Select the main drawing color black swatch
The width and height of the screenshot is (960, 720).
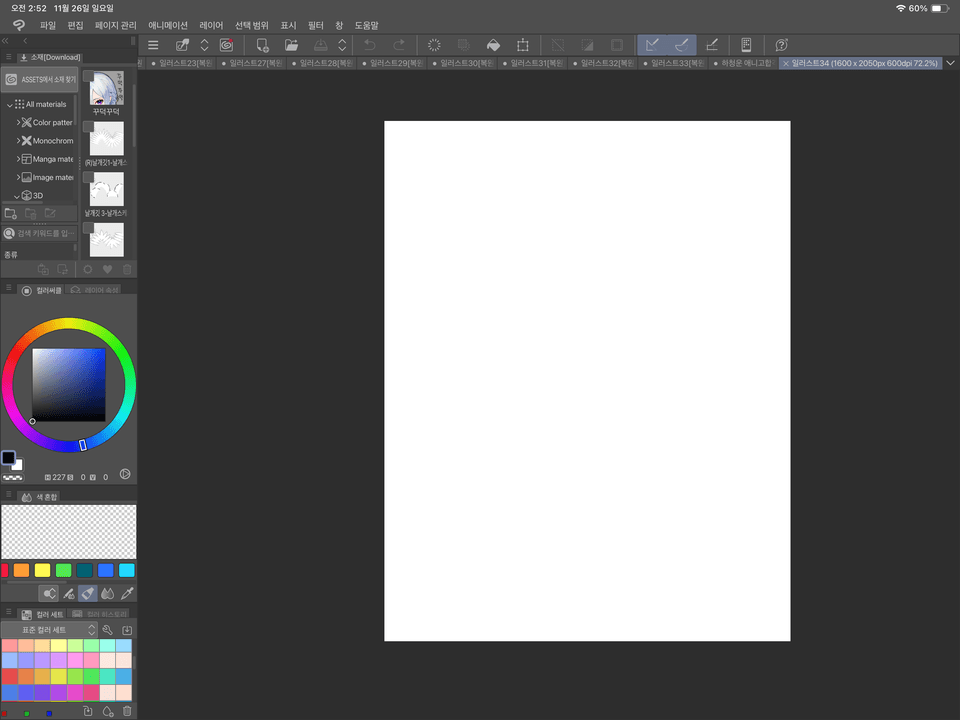click(x=8, y=457)
